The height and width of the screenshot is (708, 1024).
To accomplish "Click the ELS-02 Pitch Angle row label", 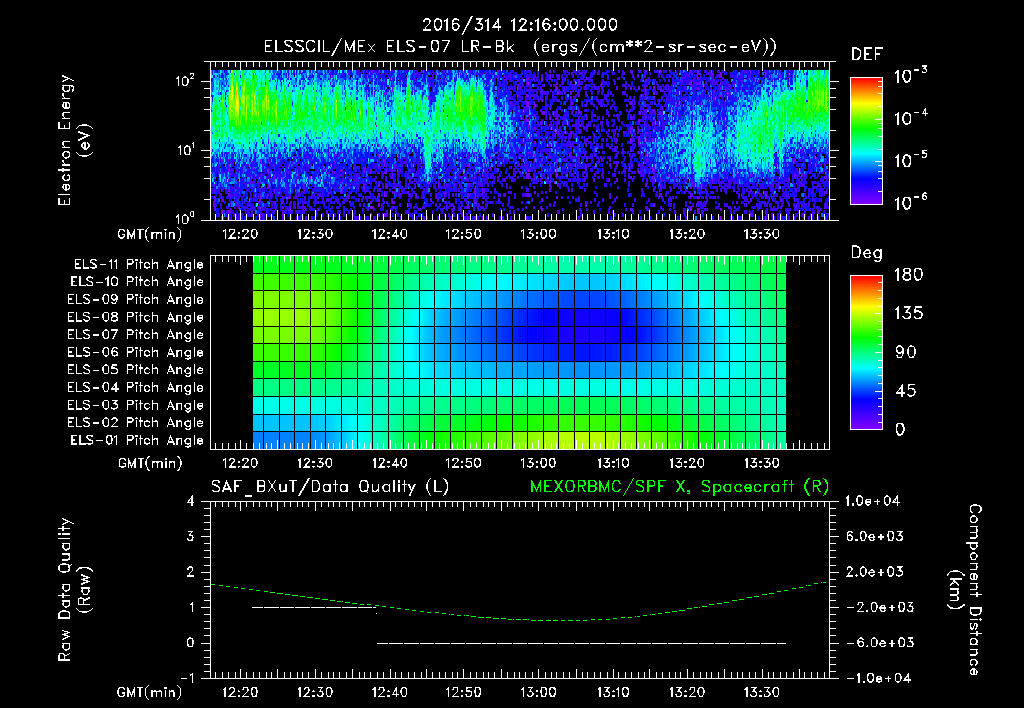I will point(136,423).
